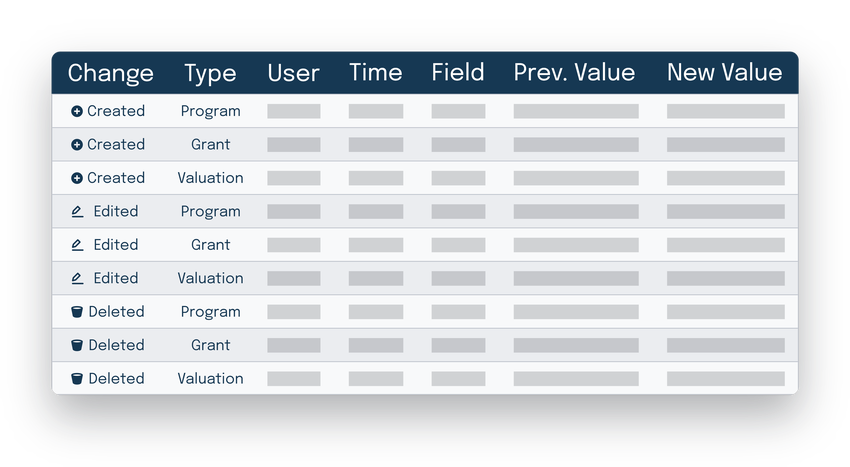850x467 pixels.
Task: Click the trash icon in Deleted Program row
Action: coord(77,312)
